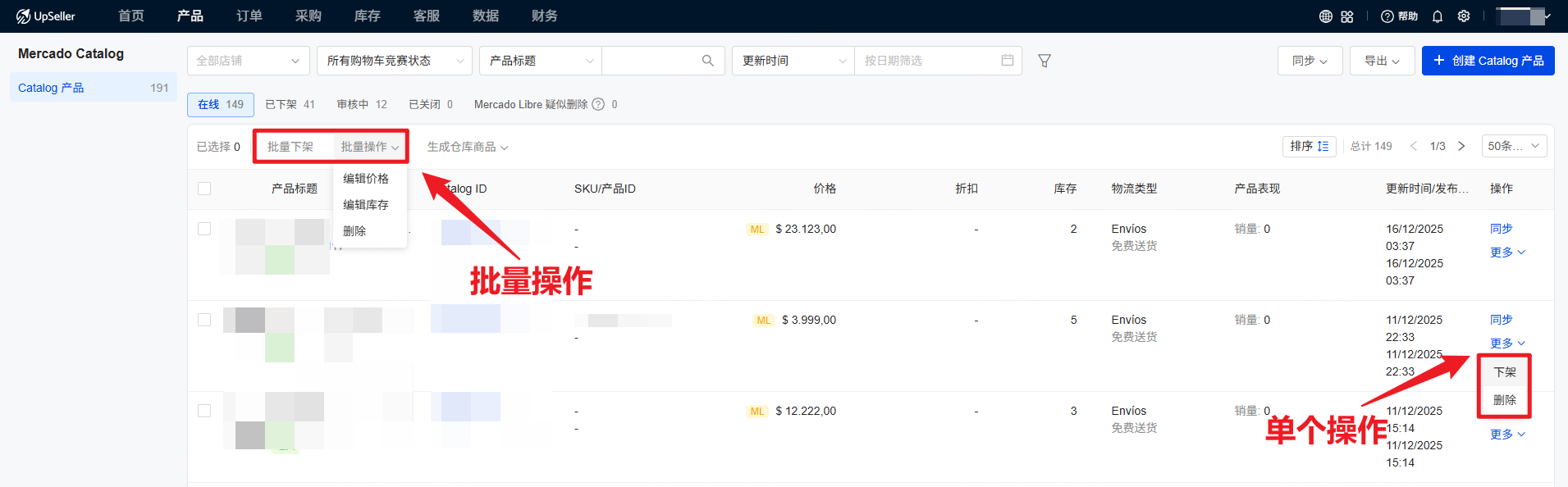
Task: Click the 按日期筛选 date input field
Action: 927,61
